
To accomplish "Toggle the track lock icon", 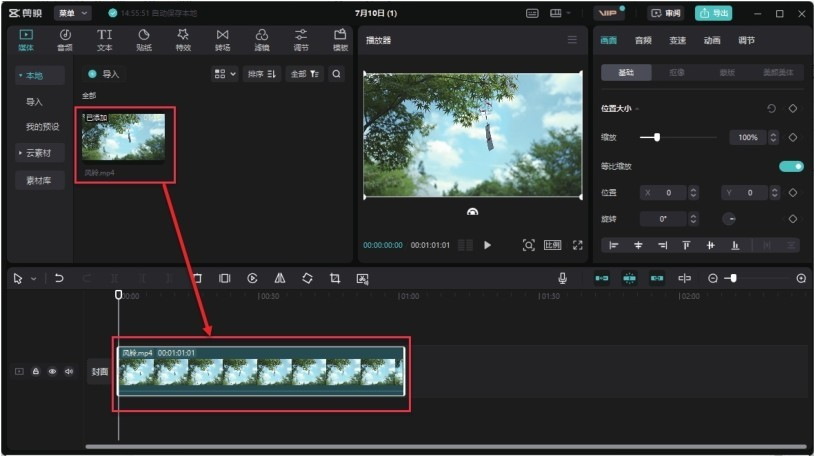I will click(x=36, y=371).
